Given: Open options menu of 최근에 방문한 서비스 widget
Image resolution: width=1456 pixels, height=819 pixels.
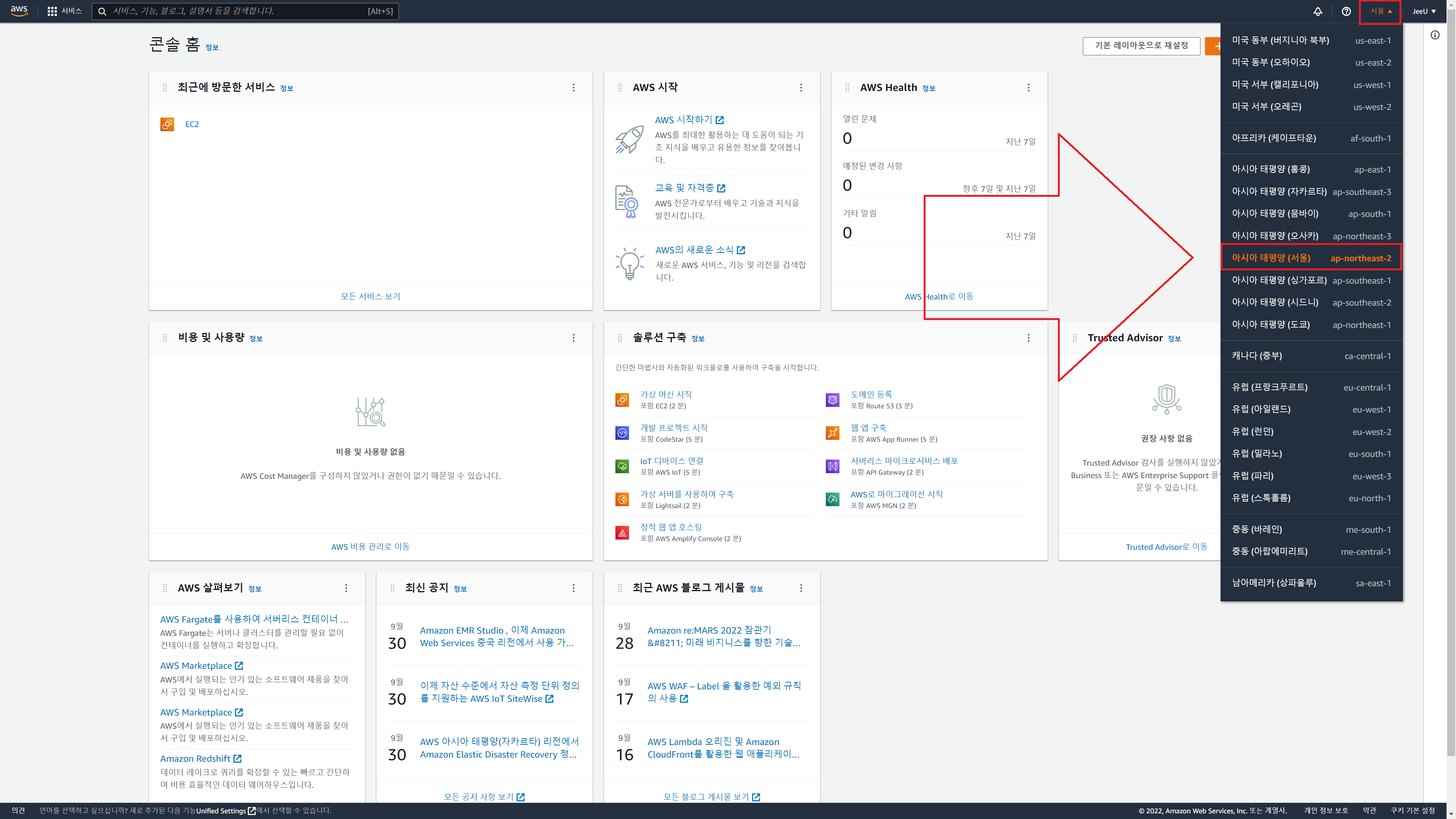Looking at the screenshot, I should click(x=573, y=88).
